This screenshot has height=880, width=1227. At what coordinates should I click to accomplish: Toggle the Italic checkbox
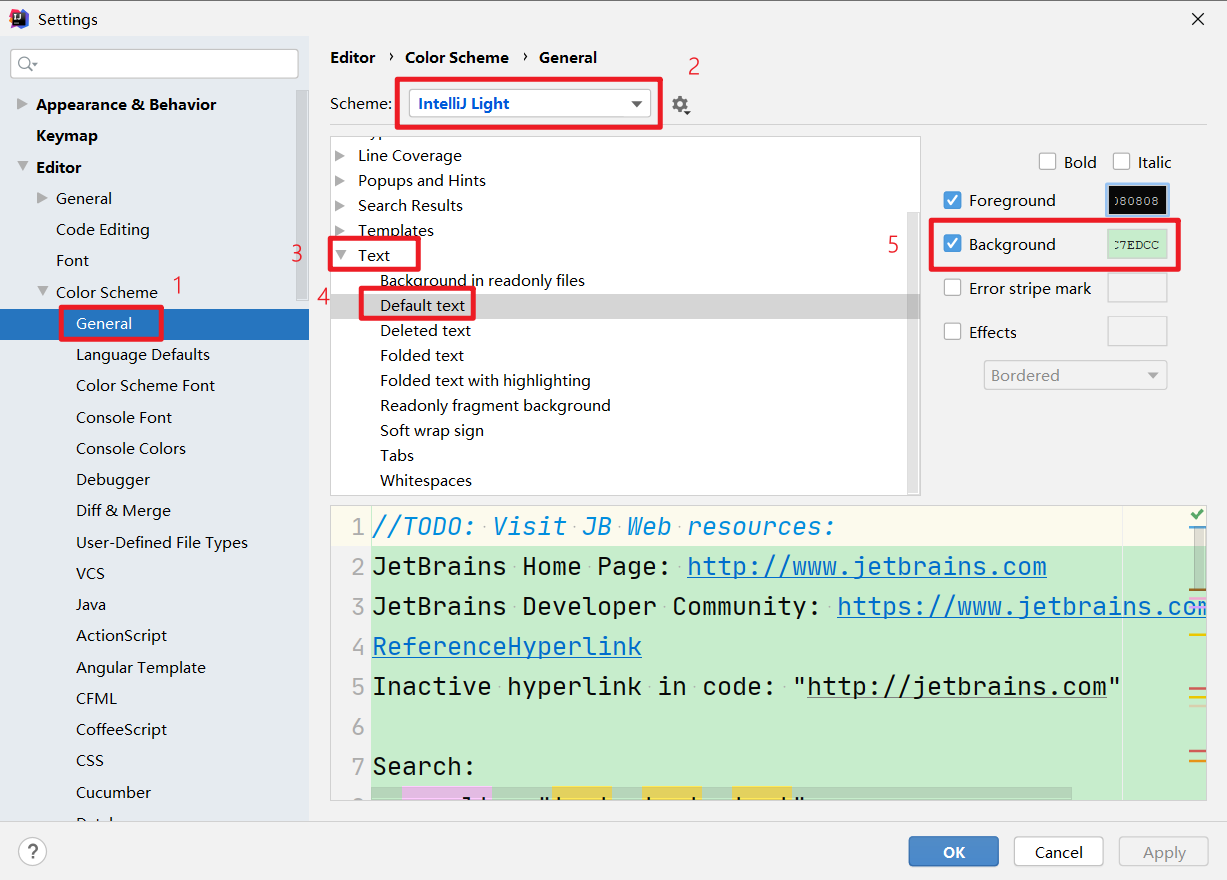[1122, 162]
